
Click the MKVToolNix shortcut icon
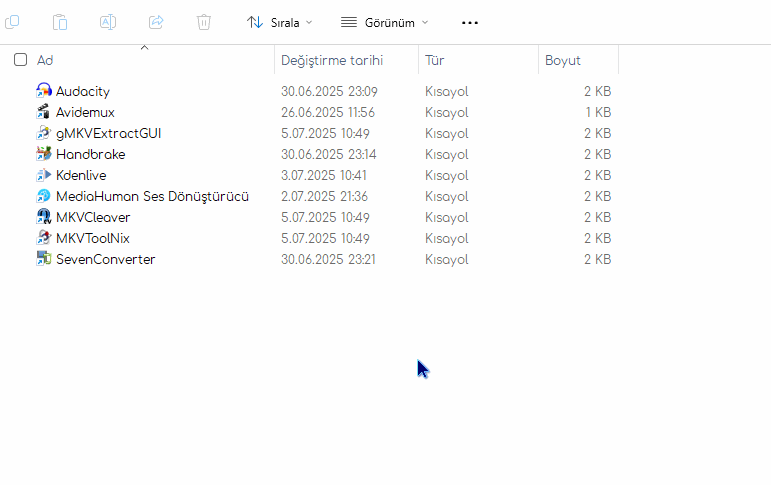[x=44, y=238]
